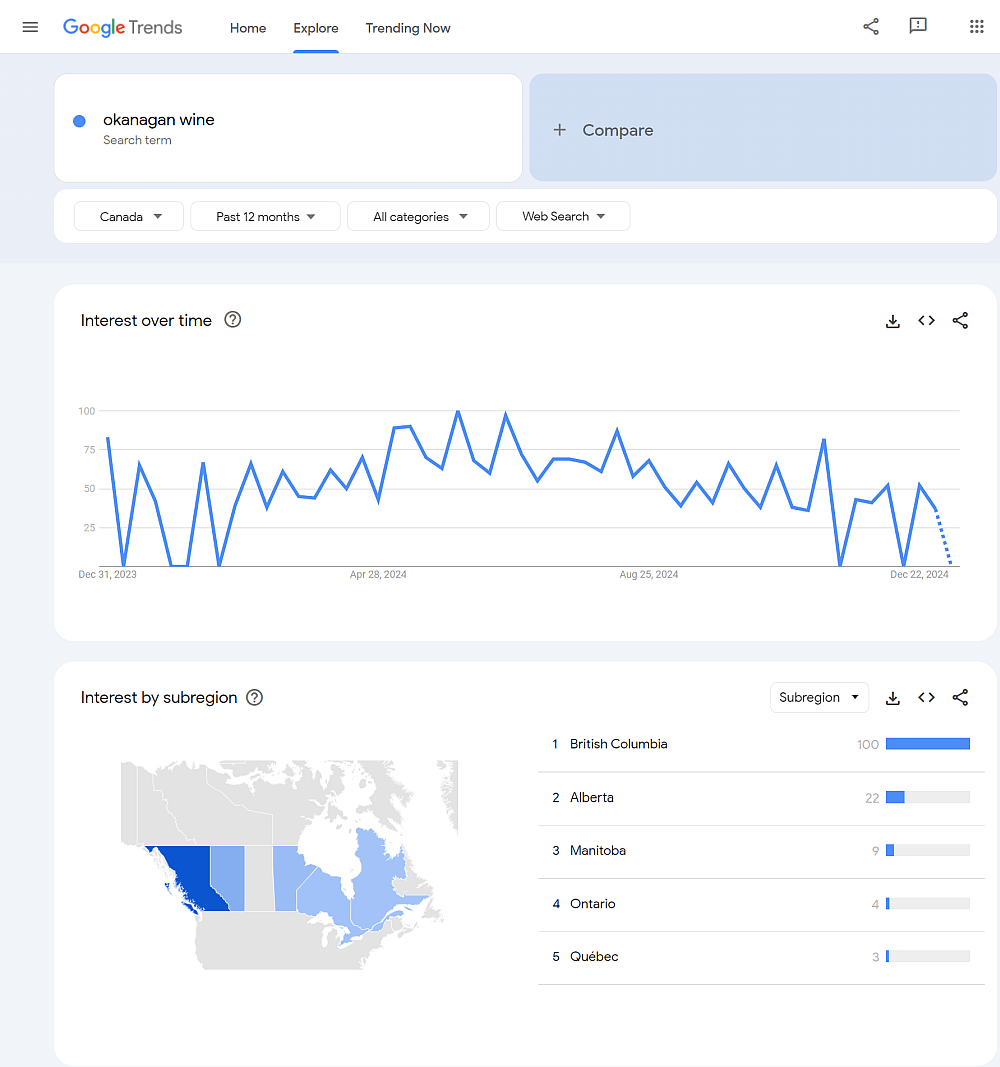Share the Interest over time chart
Viewport: 1000px width, 1067px height.
(x=960, y=321)
